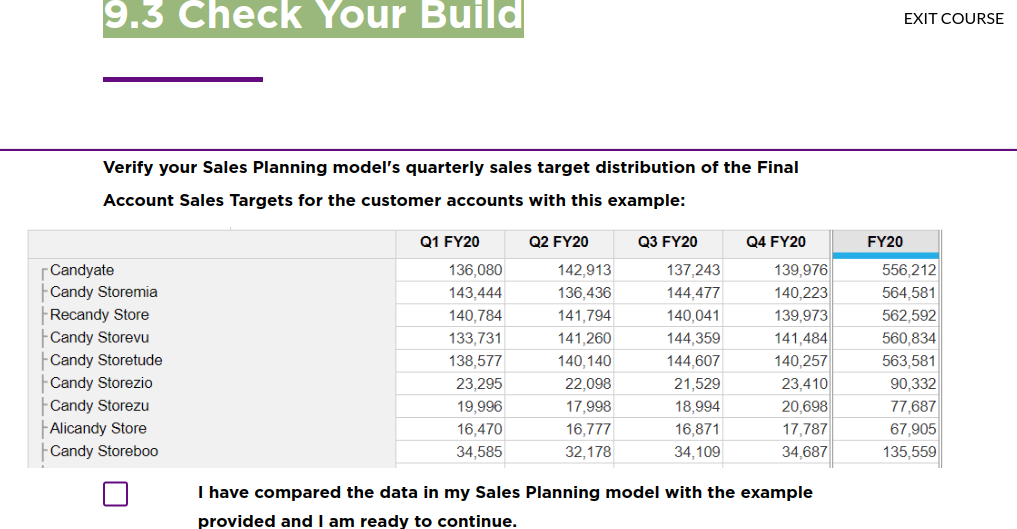Click the Q3 FY20 column header
This screenshot has height=529, width=1017.
pos(667,242)
